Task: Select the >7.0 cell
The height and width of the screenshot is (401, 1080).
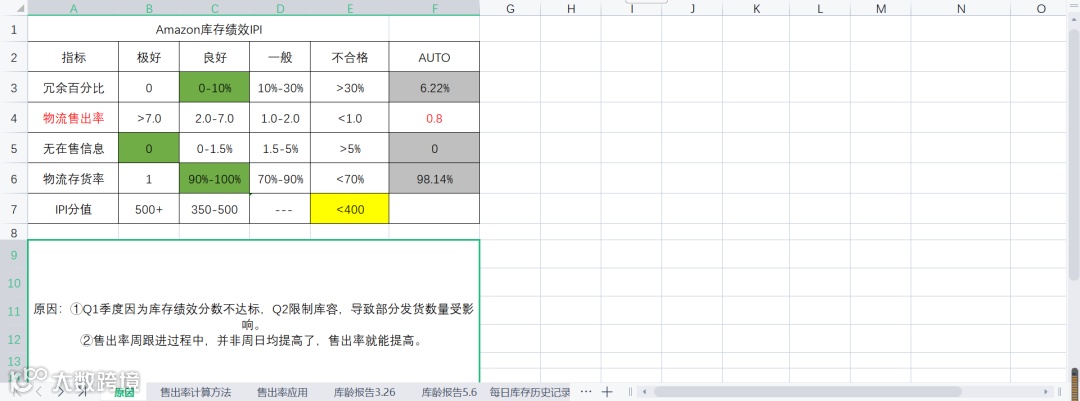Action: [149, 119]
